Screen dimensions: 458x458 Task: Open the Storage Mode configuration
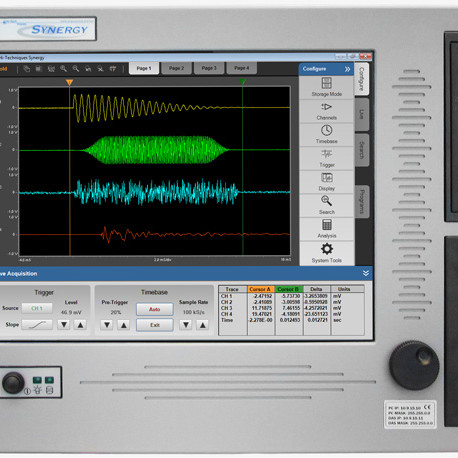pyautogui.click(x=326, y=87)
